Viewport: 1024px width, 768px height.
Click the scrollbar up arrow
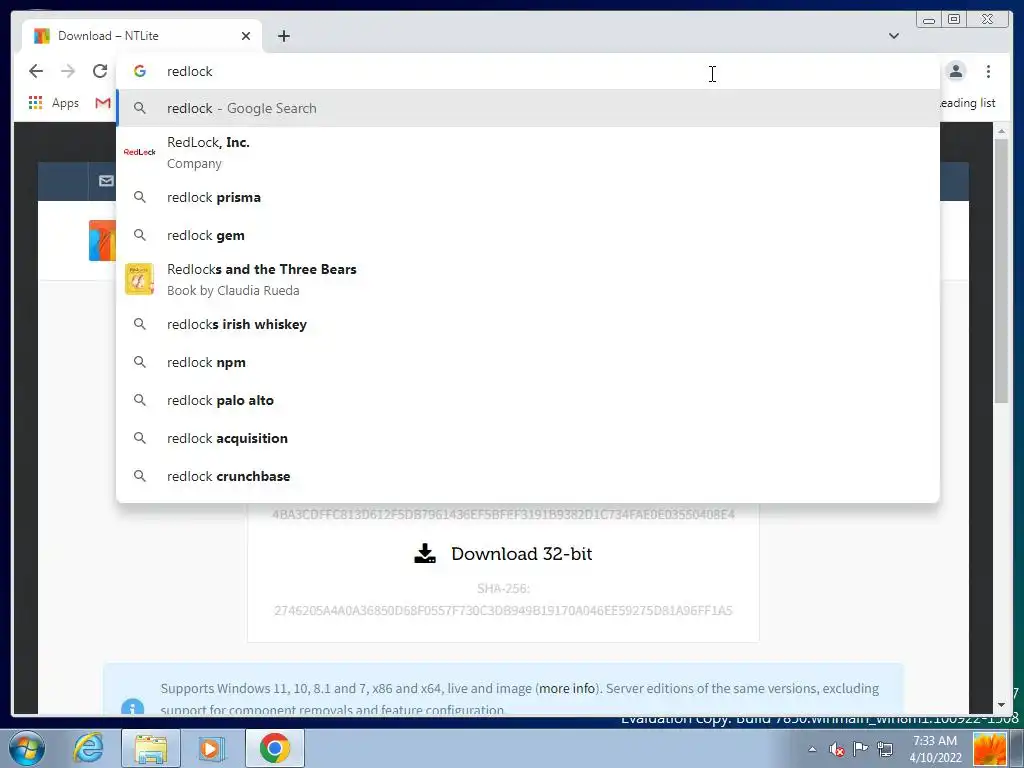[1001, 131]
